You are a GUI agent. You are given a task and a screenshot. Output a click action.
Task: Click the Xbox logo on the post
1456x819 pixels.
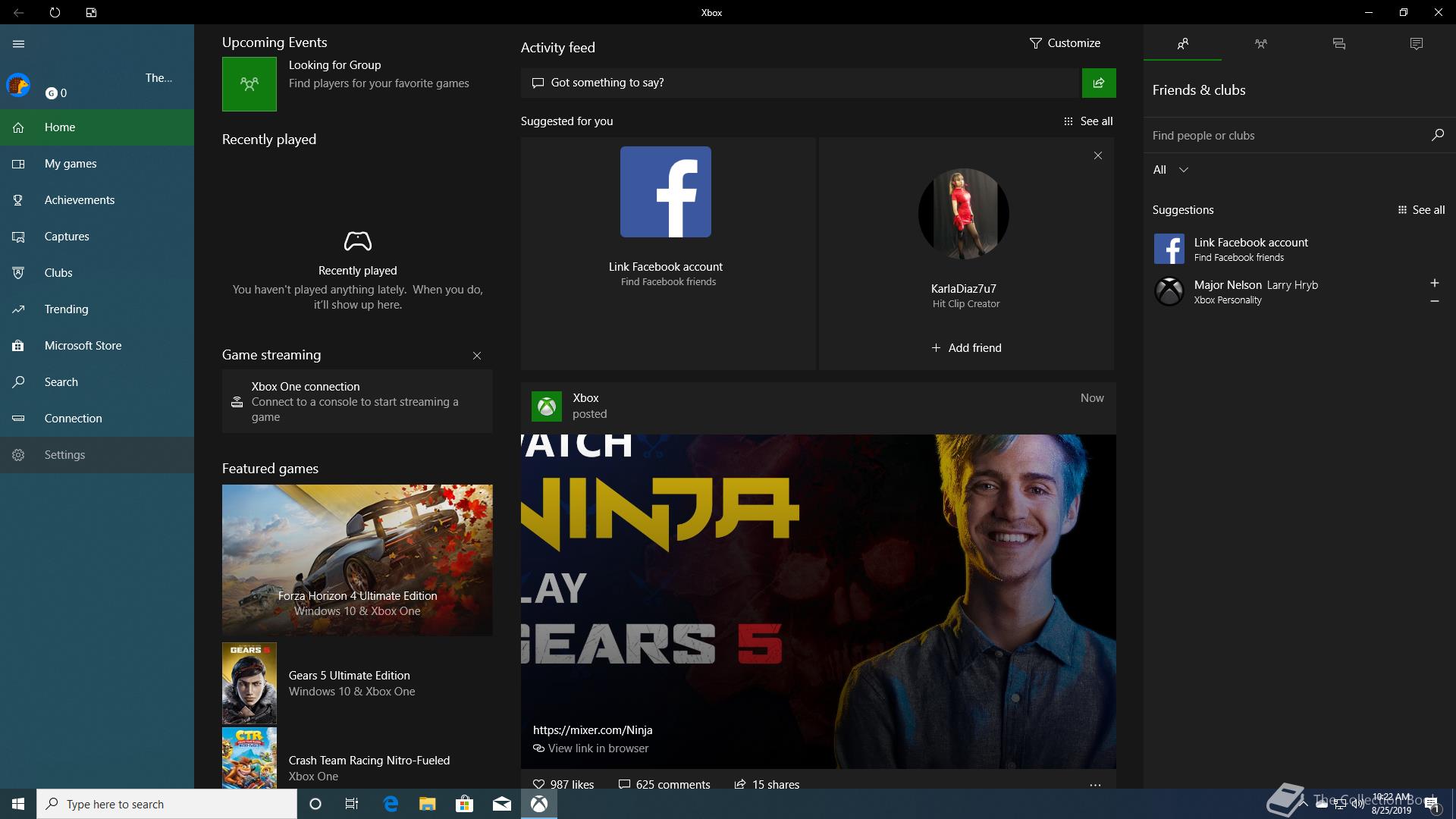click(x=547, y=406)
